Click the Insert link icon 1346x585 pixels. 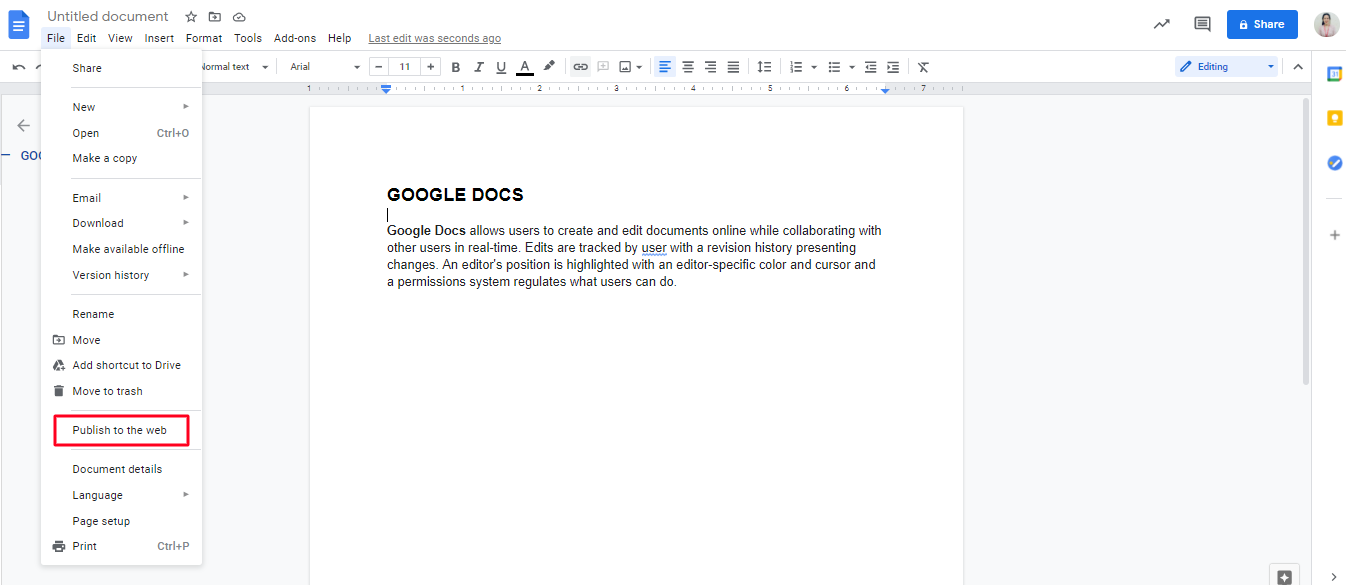[580, 67]
